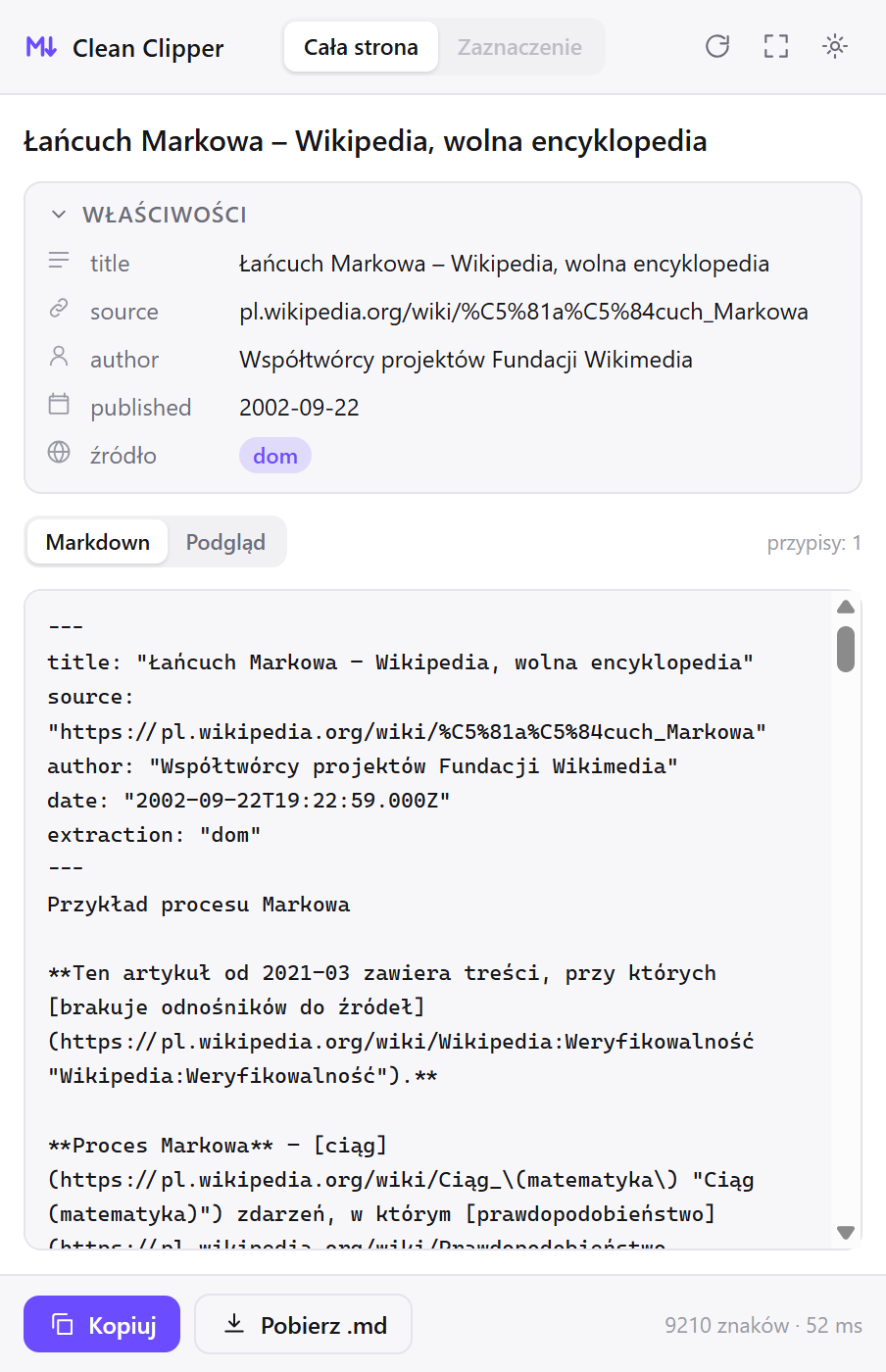Click the published date 2002-09-22
This screenshot has width=886, height=1372.
(299, 408)
